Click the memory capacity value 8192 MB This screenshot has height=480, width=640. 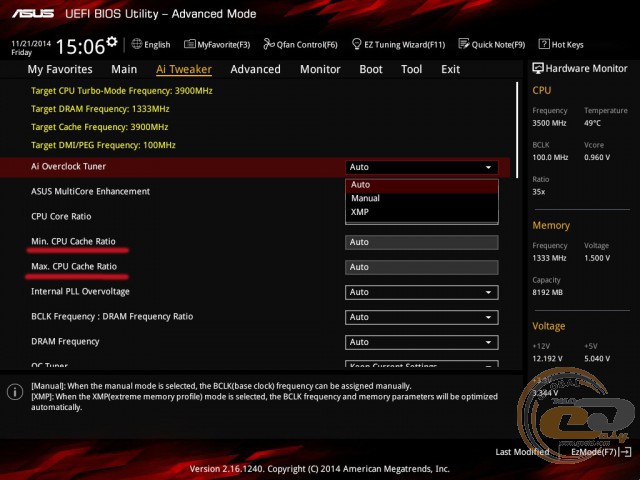tap(547, 293)
